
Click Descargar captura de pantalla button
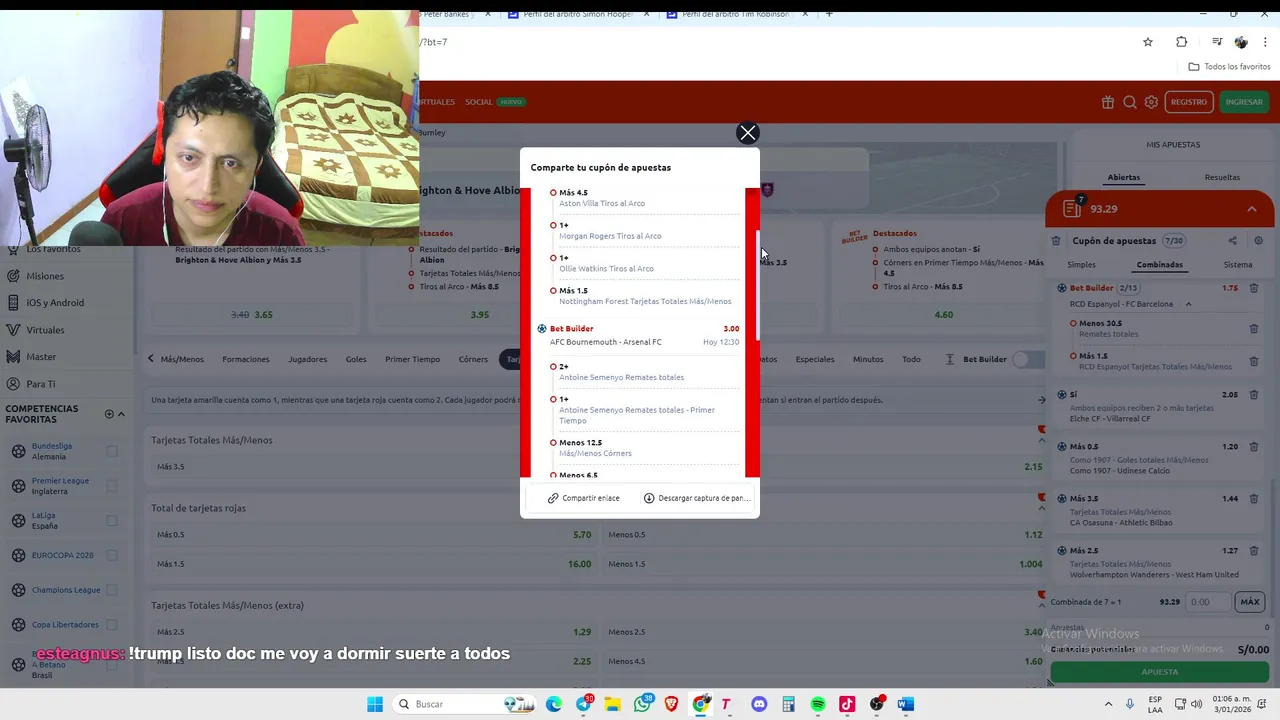[696, 498]
